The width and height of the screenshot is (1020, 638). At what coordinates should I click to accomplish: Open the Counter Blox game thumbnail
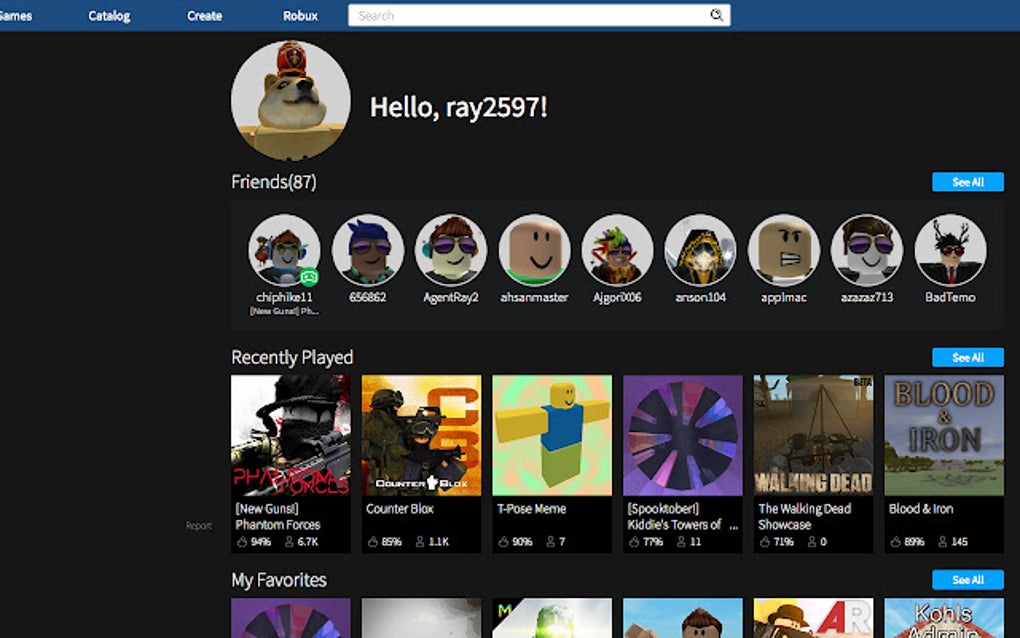[x=420, y=434]
